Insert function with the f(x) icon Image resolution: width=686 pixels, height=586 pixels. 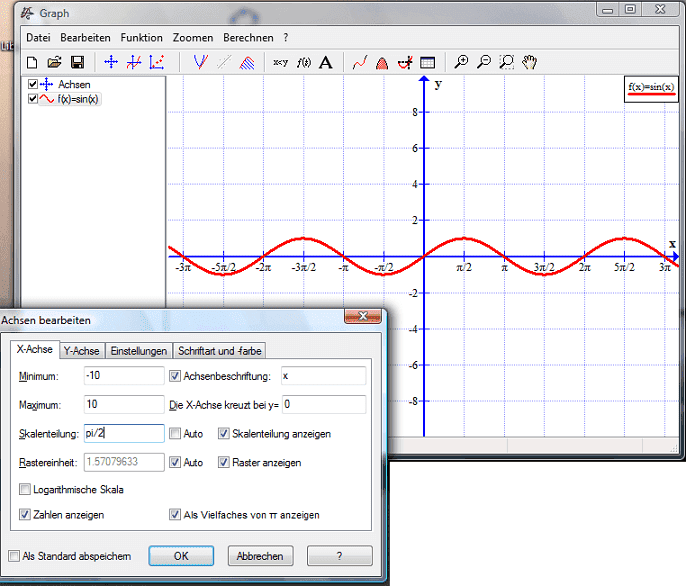304,62
